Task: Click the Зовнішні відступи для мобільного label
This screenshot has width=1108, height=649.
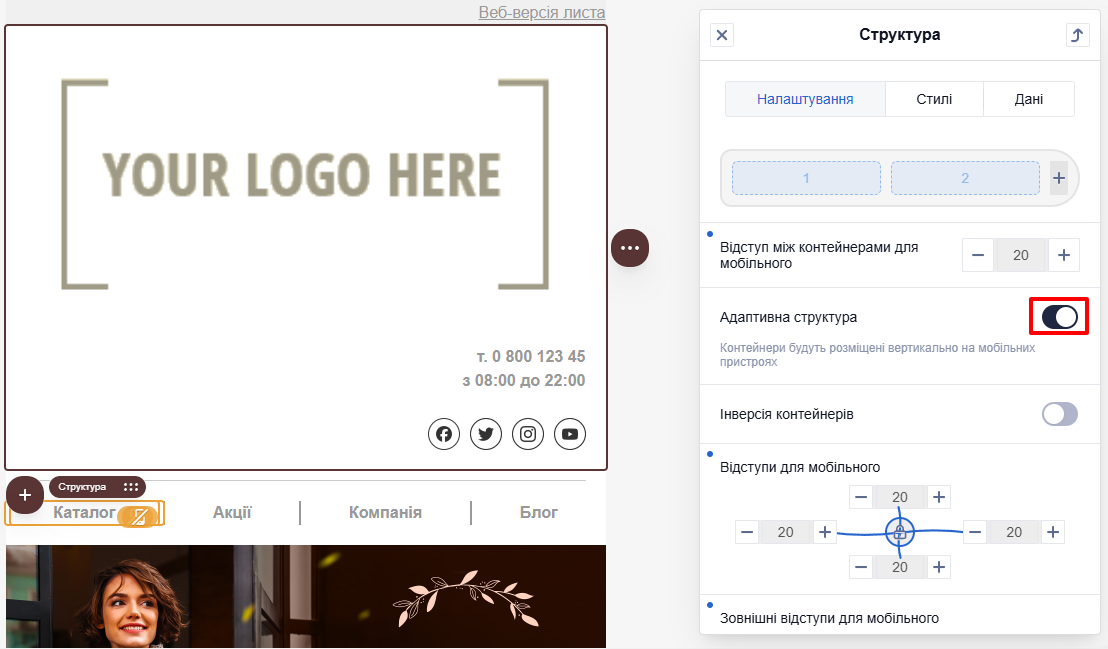Action: (x=829, y=618)
